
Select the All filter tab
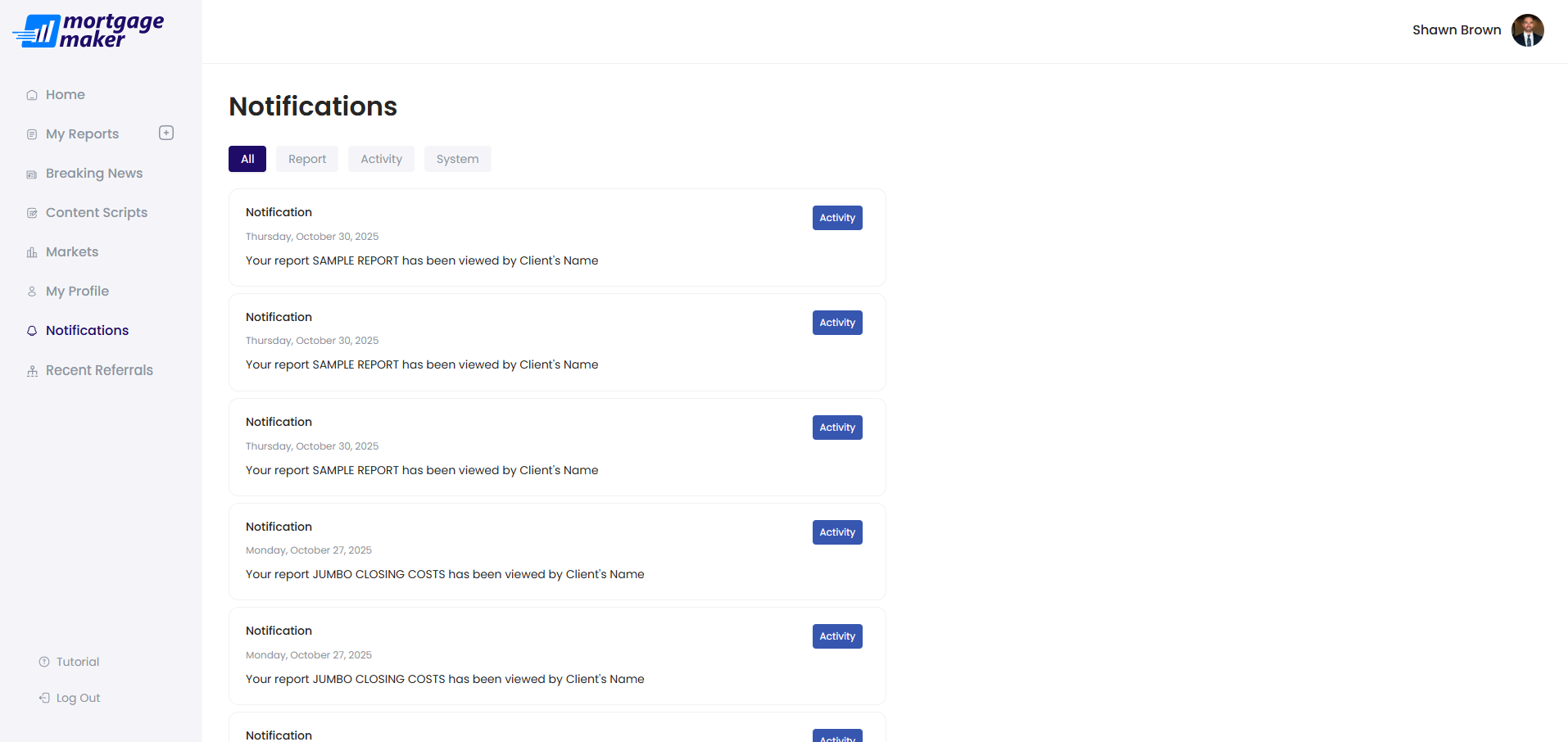pyautogui.click(x=247, y=159)
